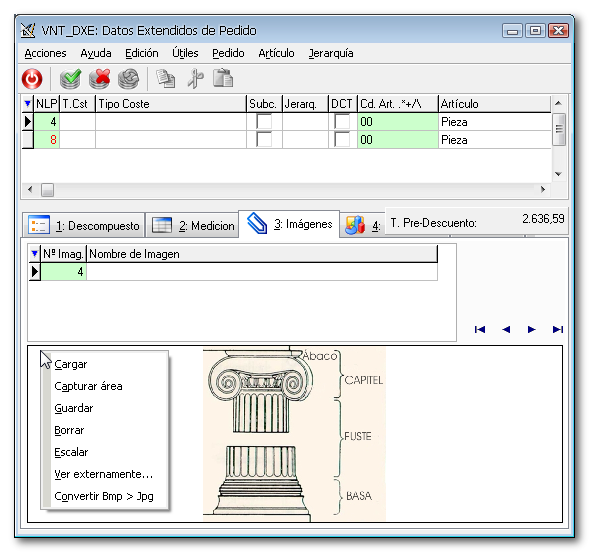Click the horizontal scrollbar thumb in grid

pyautogui.click(x=47, y=190)
